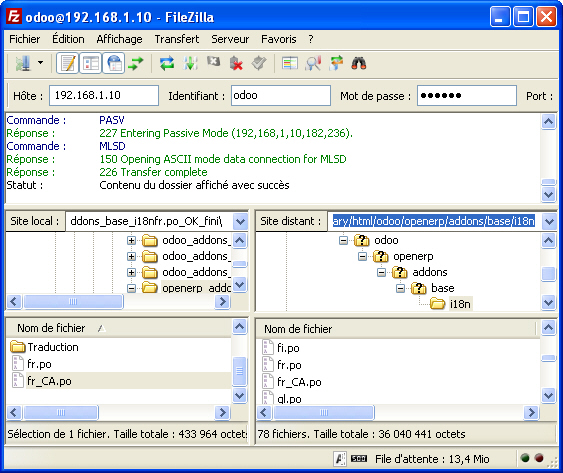The width and height of the screenshot is (563, 473).
Task: Toggle directory comparison
Action: [x=313, y=64]
